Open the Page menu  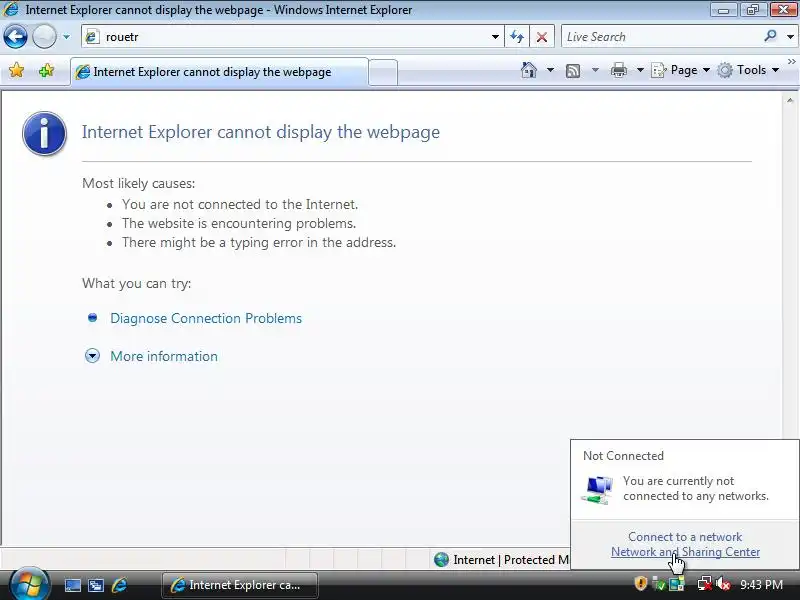tap(681, 70)
